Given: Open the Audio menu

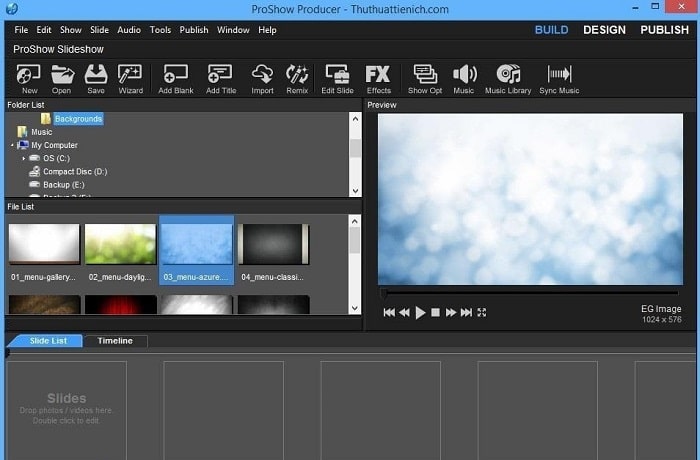Looking at the screenshot, I should 129,30.
